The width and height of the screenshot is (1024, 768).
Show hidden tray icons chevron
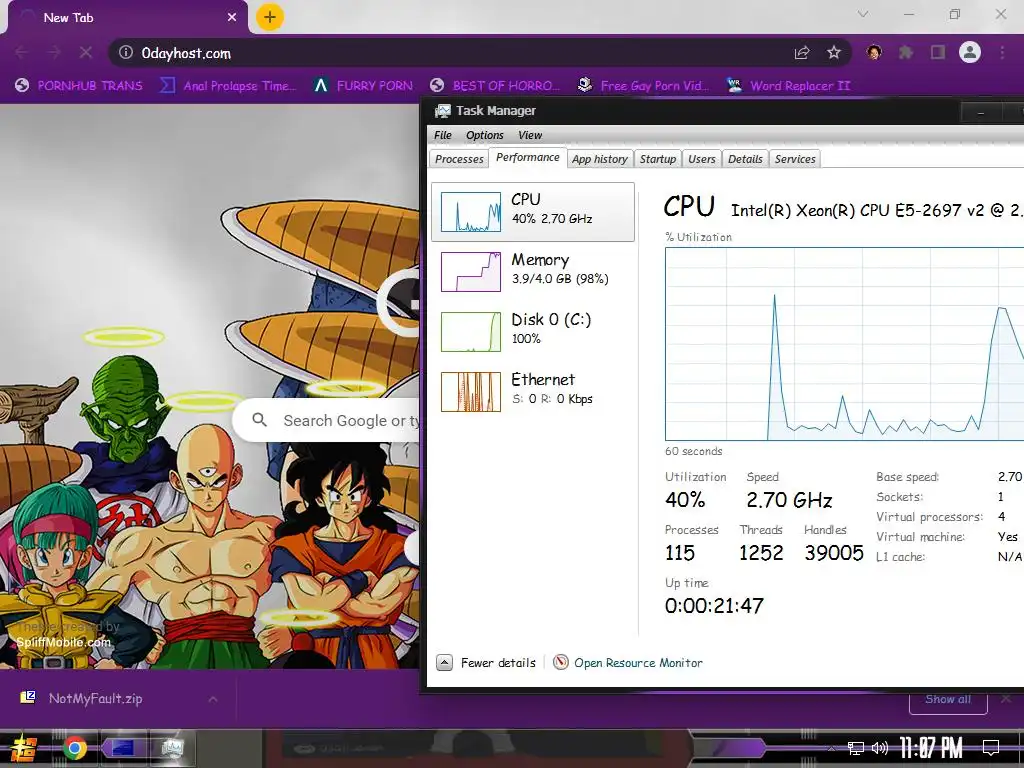click(x=831, y=748)
